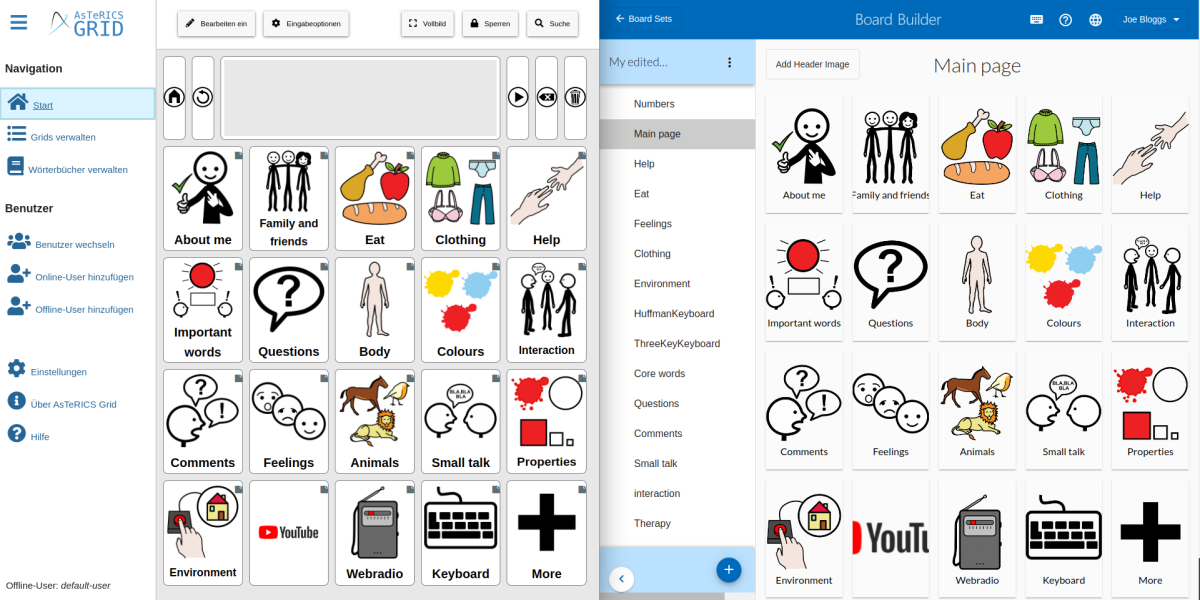
Task: Open the About me cell in AsTeRICS Grid
Action: tap(203, 198)
